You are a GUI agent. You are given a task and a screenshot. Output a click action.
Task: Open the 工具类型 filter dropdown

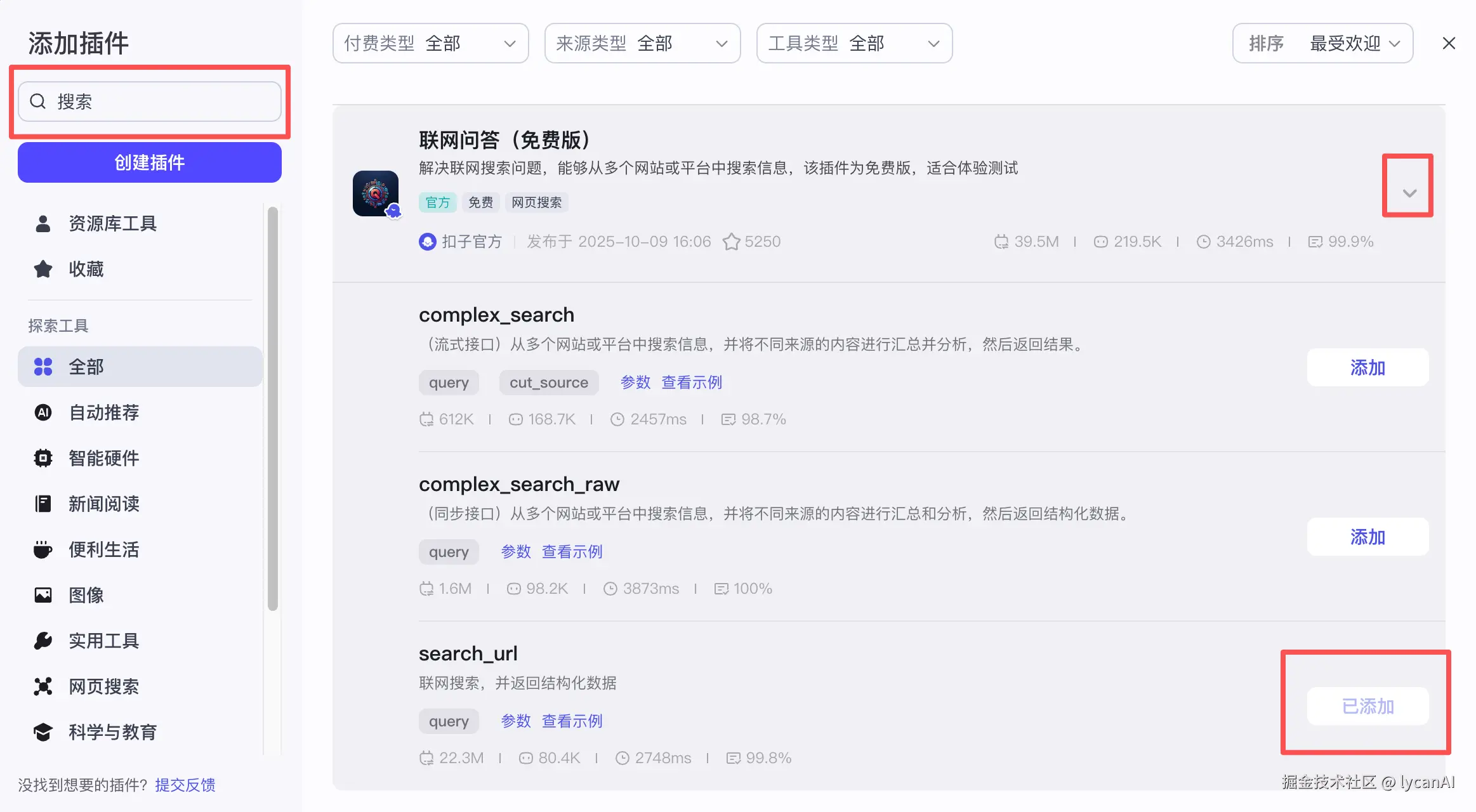(853, 43)
